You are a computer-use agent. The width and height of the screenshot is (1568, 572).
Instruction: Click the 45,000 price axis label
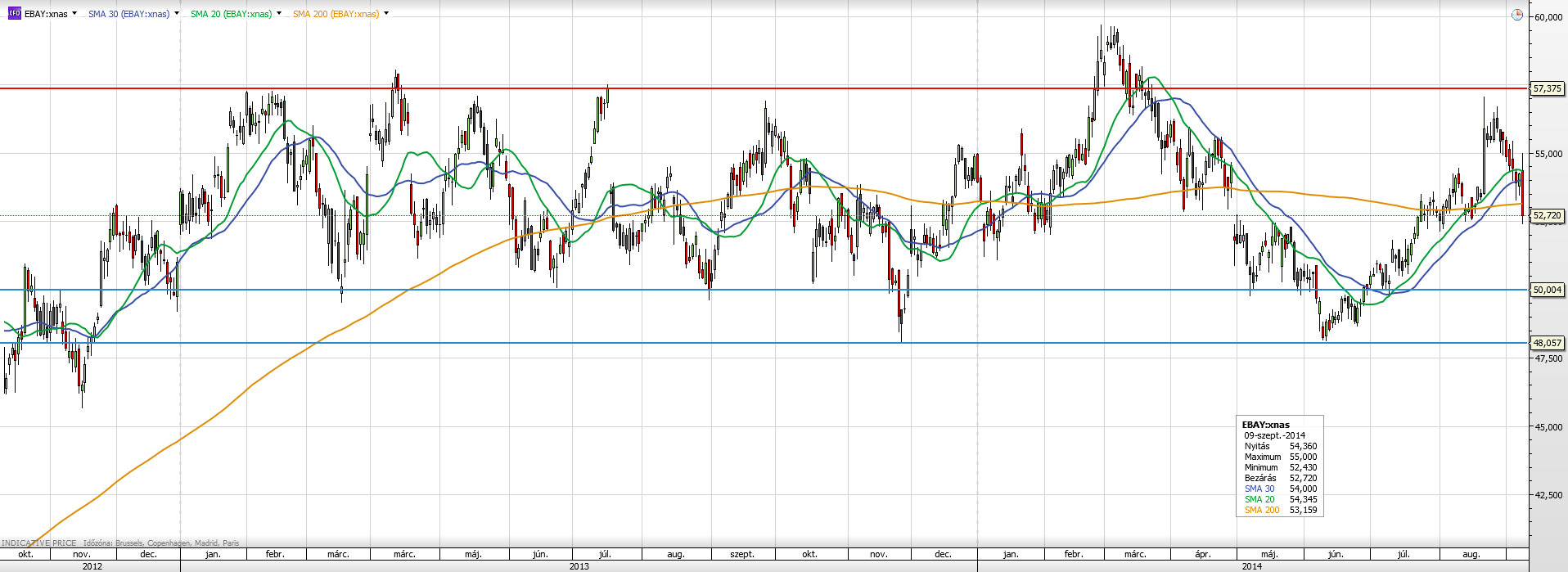click(1548, 427)
